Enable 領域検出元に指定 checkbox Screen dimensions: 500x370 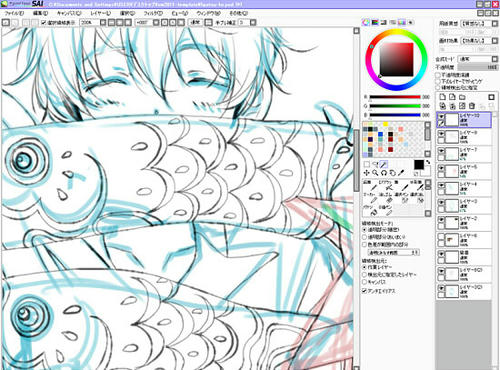[438, 87]
